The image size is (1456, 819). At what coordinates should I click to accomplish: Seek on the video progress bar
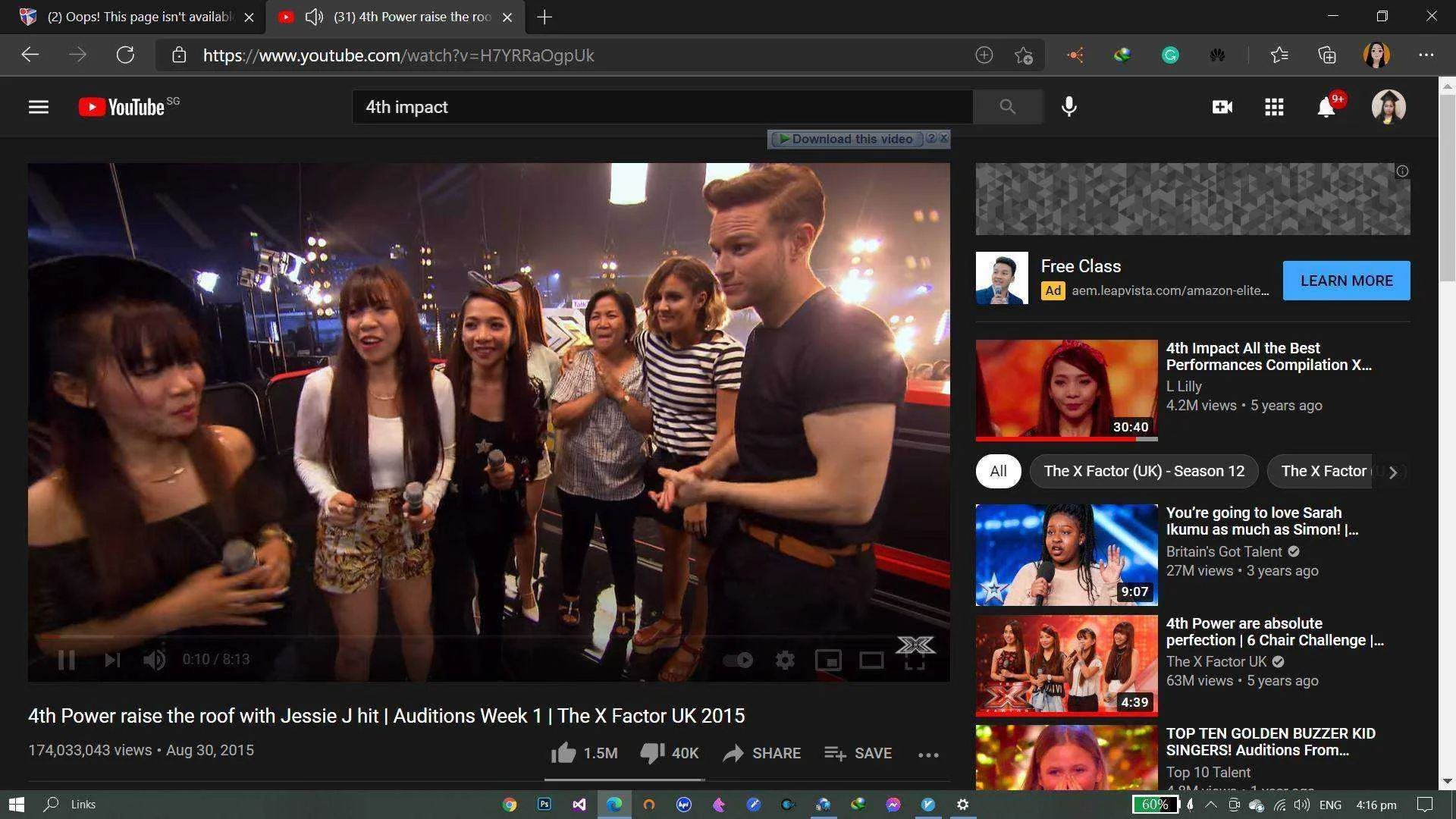[x=488, y=637]
